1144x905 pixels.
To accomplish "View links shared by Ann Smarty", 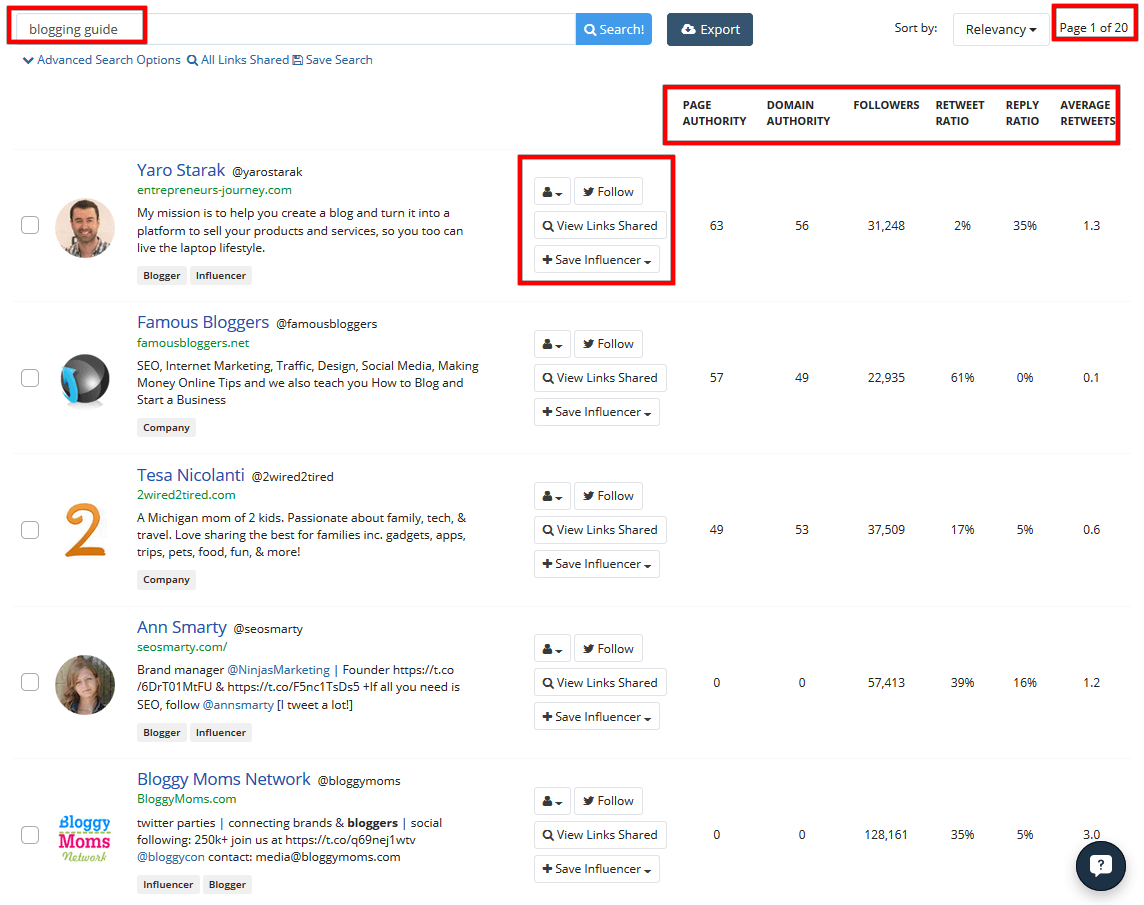I will click(600, 682).
